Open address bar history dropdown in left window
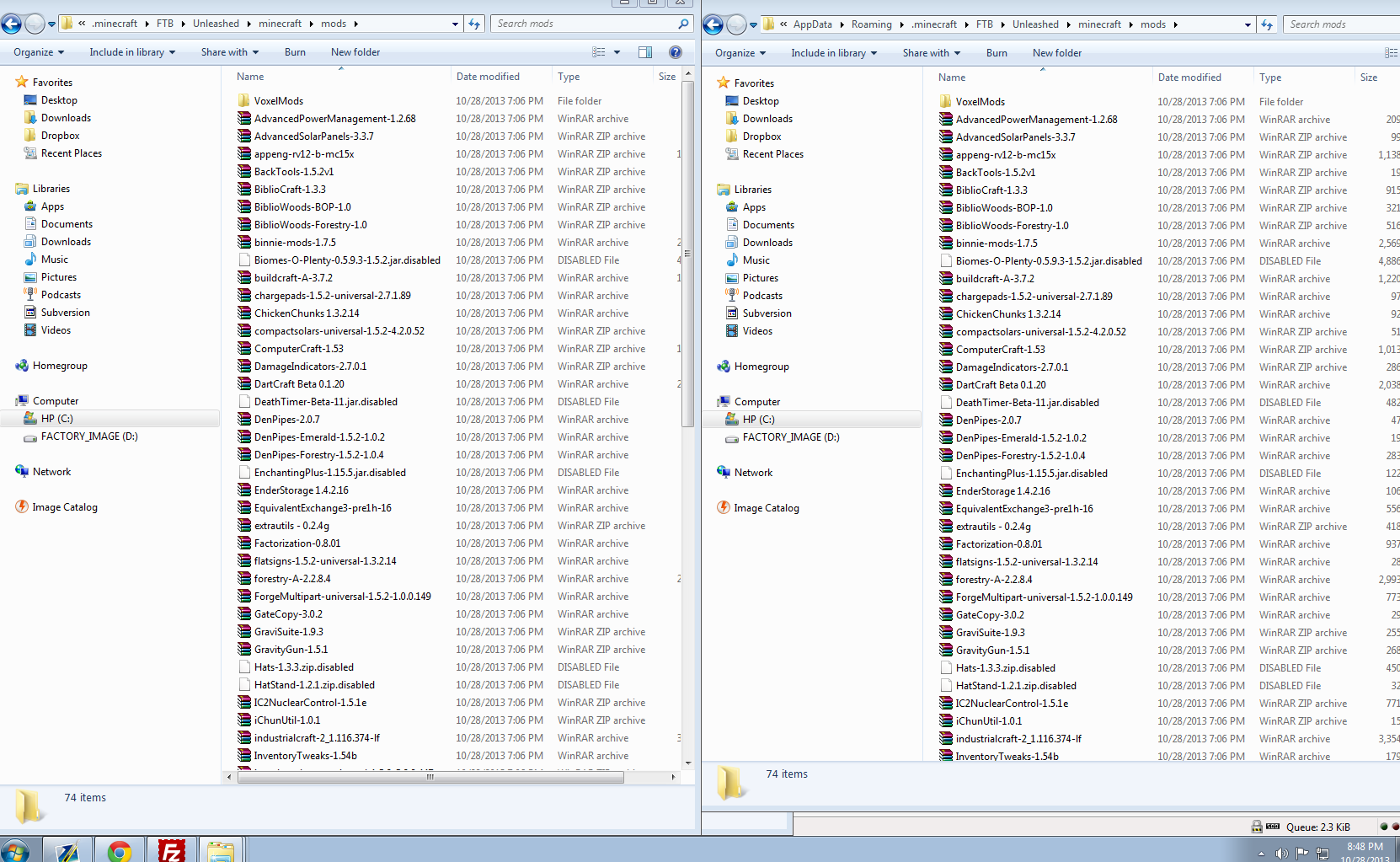The height and width of the screenshot is (862, 1400). click(x=456, y=24)
